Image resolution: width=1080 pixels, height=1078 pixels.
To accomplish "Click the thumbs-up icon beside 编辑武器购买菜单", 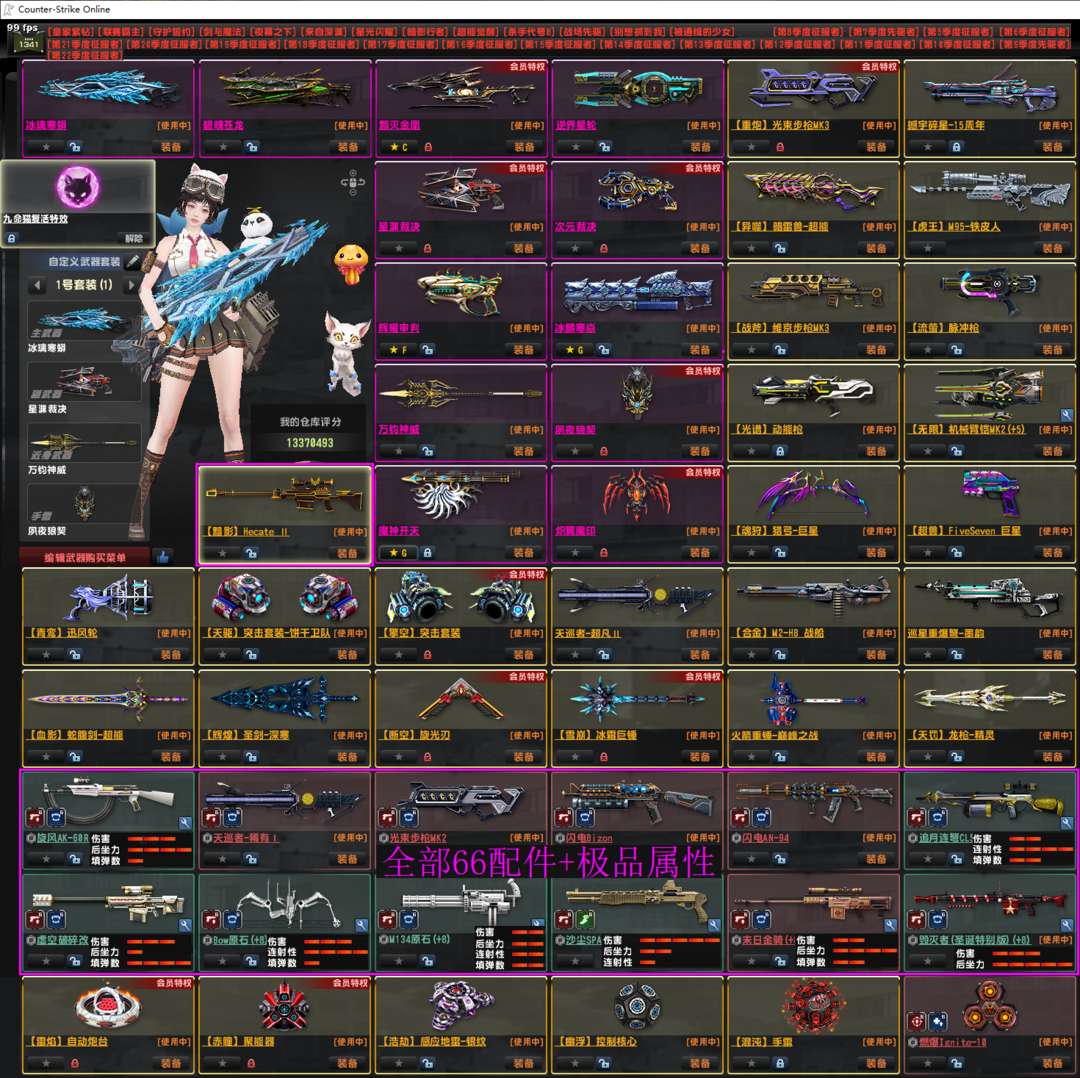I will point(163,557).
